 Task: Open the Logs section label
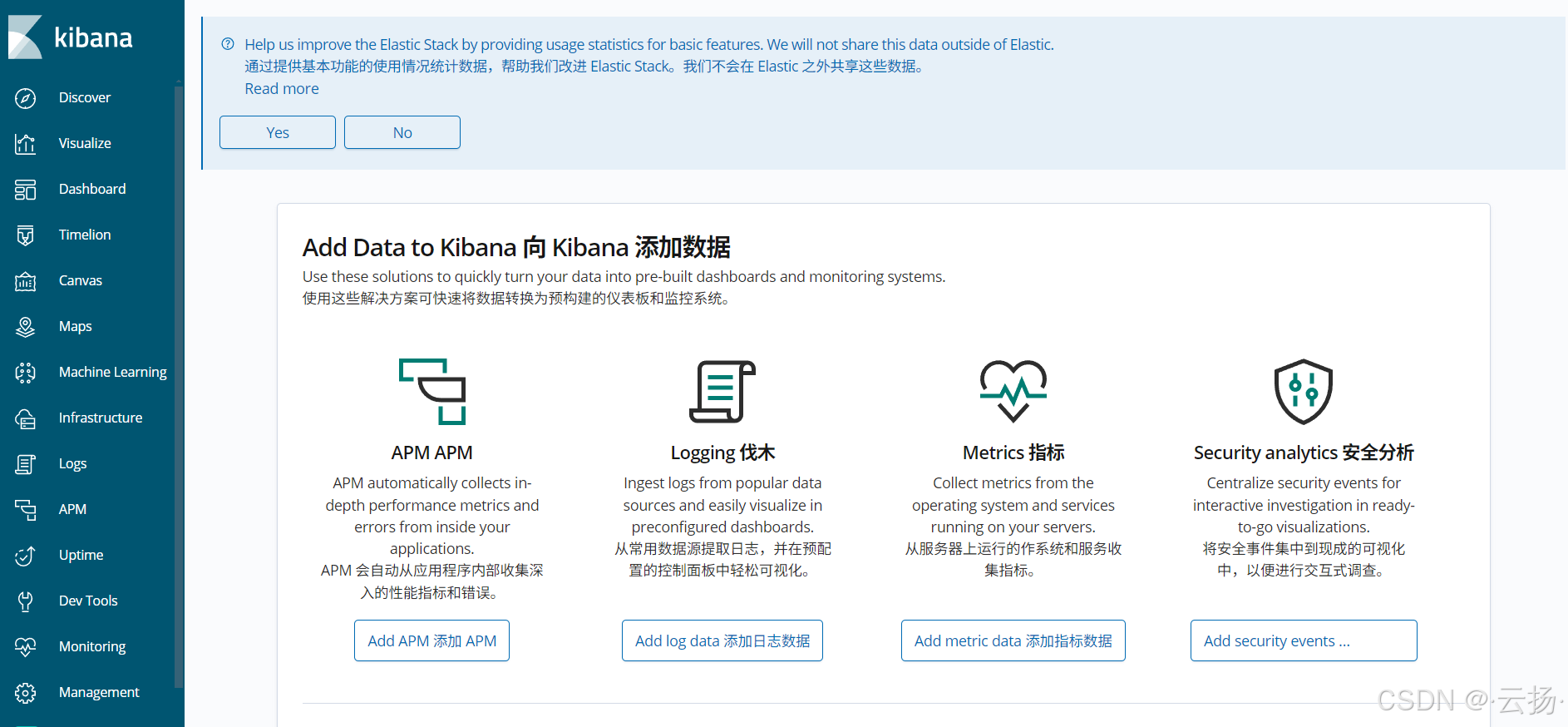[x=73, y=463]
